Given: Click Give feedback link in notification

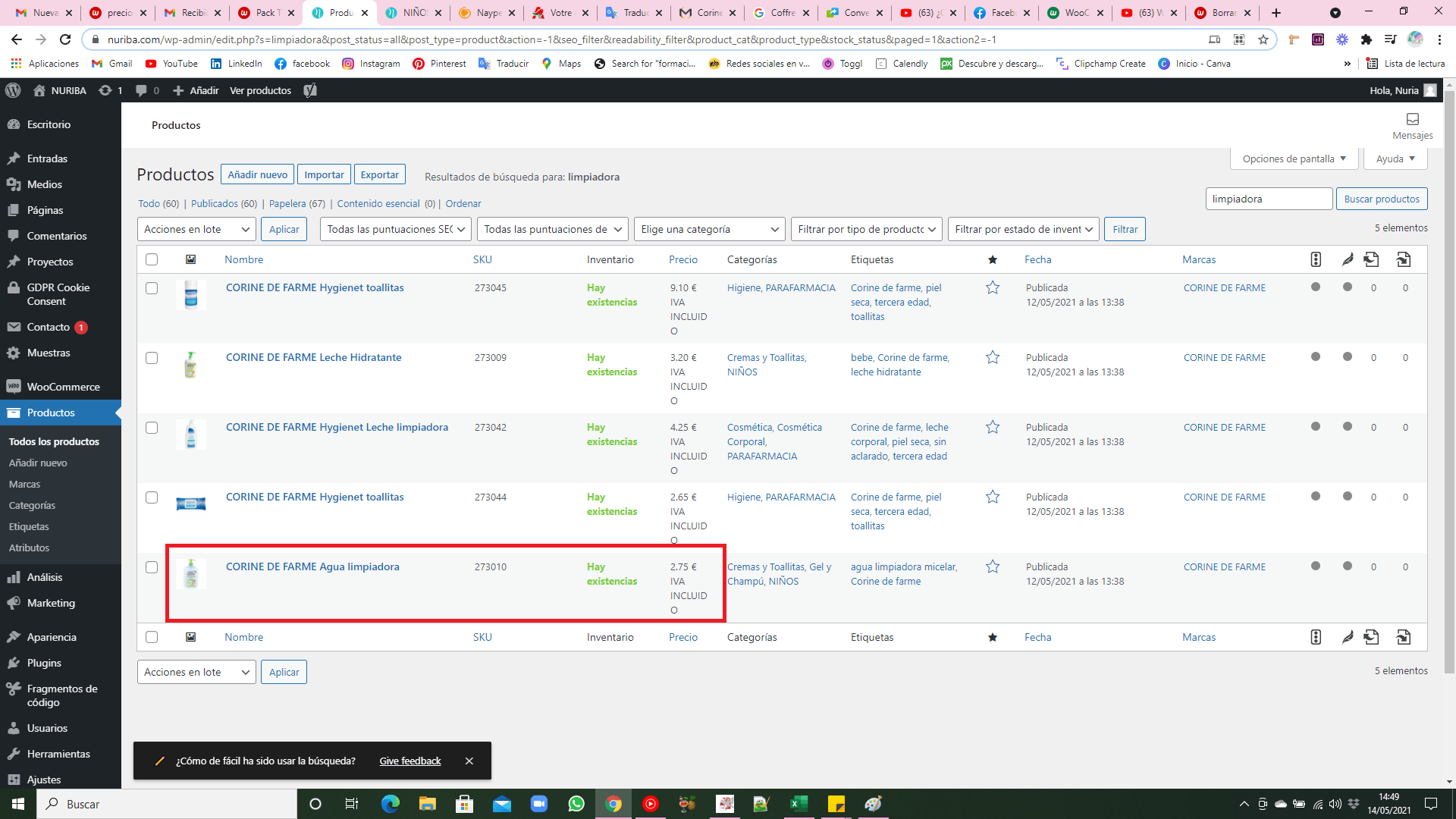Looking at the screenshot, I should click(409, 761).
